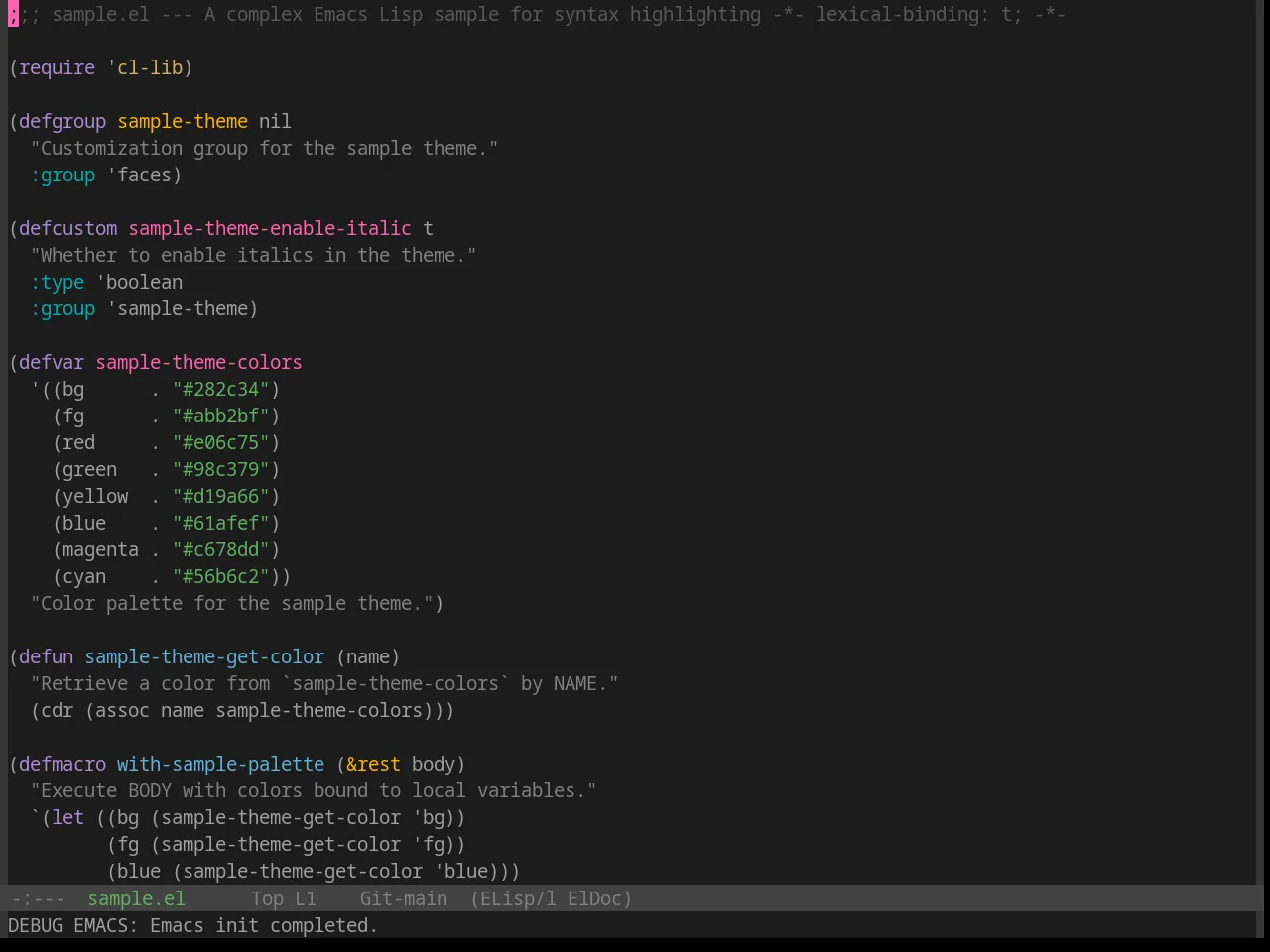Click function name 'sample-theme-get-color' after defun
This screenshot has height=952, width=1270.
pyautogui.click(x=204, y=656)
